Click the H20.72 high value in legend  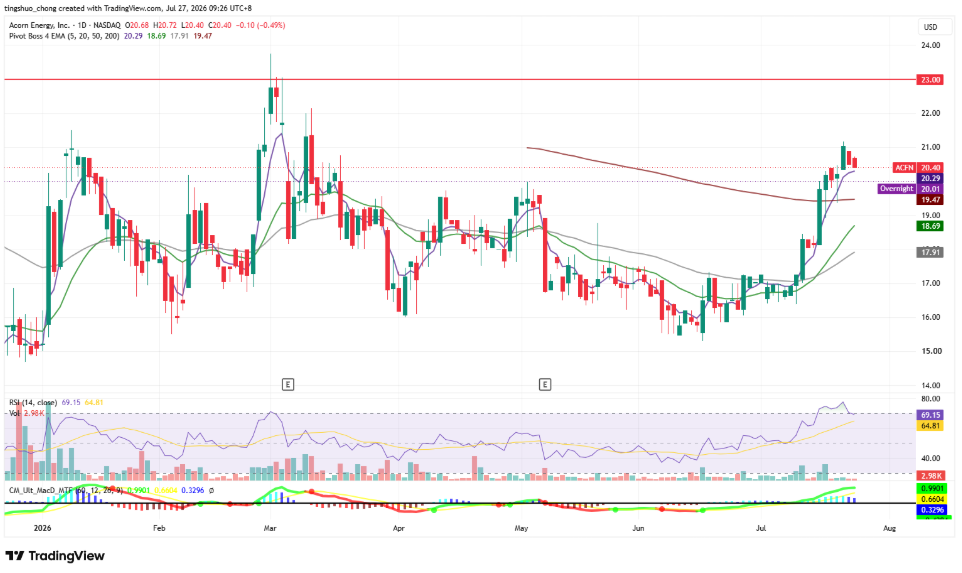point(165,25)
